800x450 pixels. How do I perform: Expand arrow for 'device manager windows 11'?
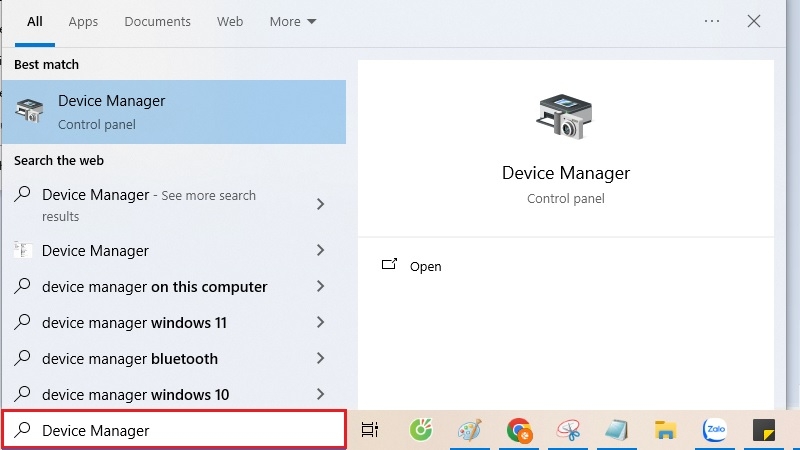320,322
